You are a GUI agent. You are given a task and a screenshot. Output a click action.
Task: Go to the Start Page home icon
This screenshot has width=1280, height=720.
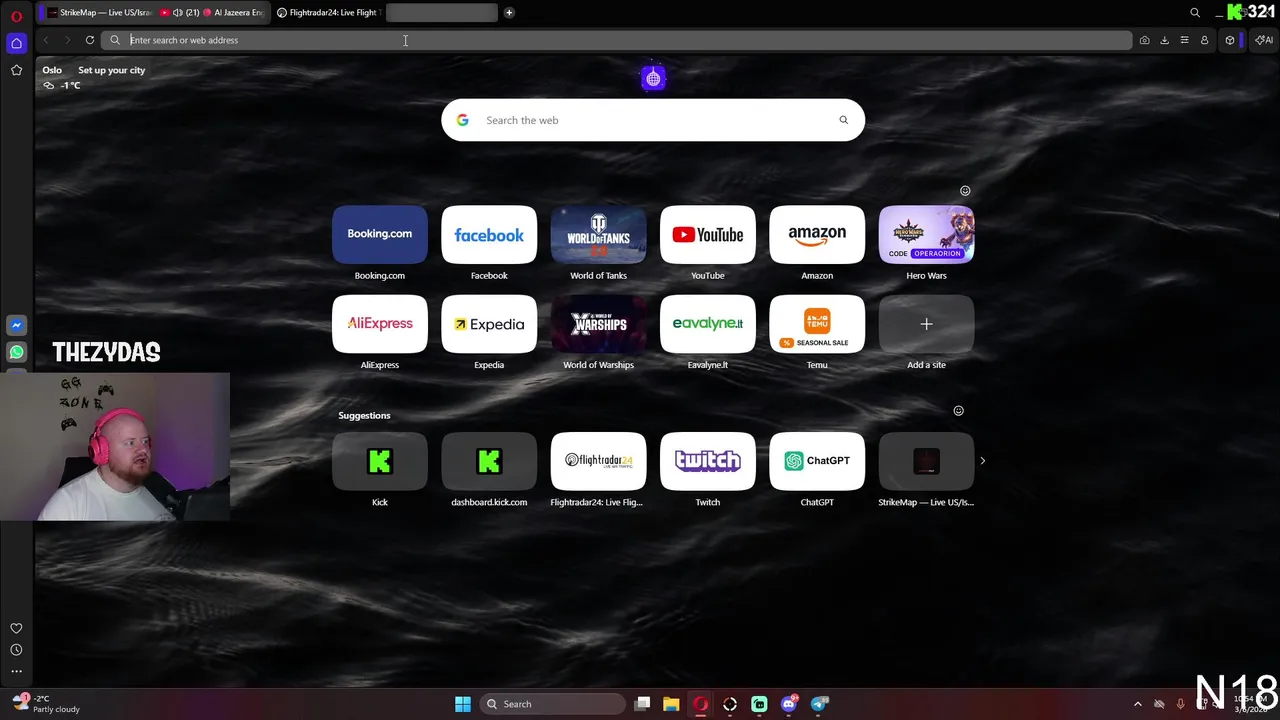click(x=16, y=43)
